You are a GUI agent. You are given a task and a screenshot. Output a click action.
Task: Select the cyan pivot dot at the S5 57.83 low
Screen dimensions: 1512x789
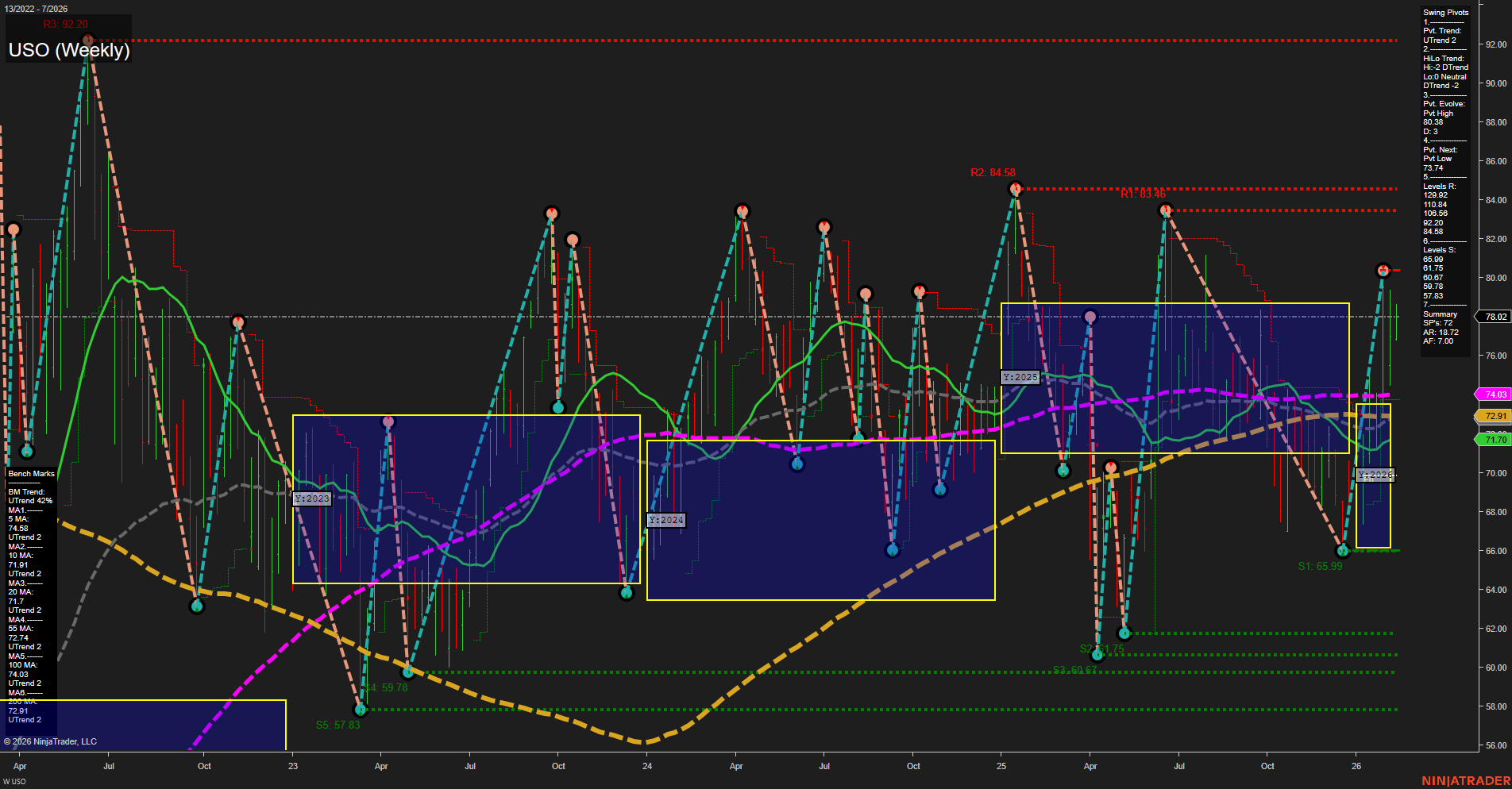[361, 710]
